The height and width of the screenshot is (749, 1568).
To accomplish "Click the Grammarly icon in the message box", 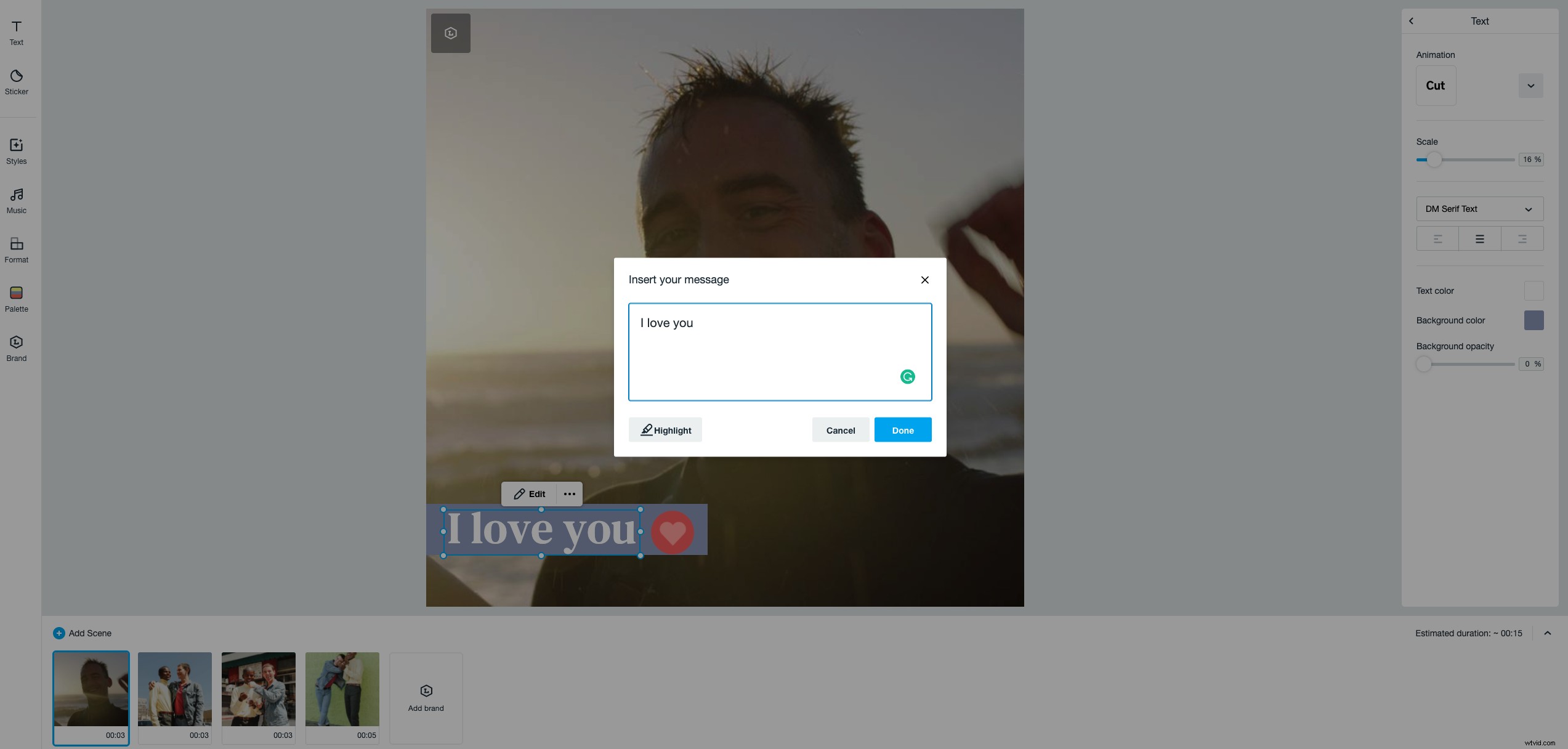I will (907, 376).
